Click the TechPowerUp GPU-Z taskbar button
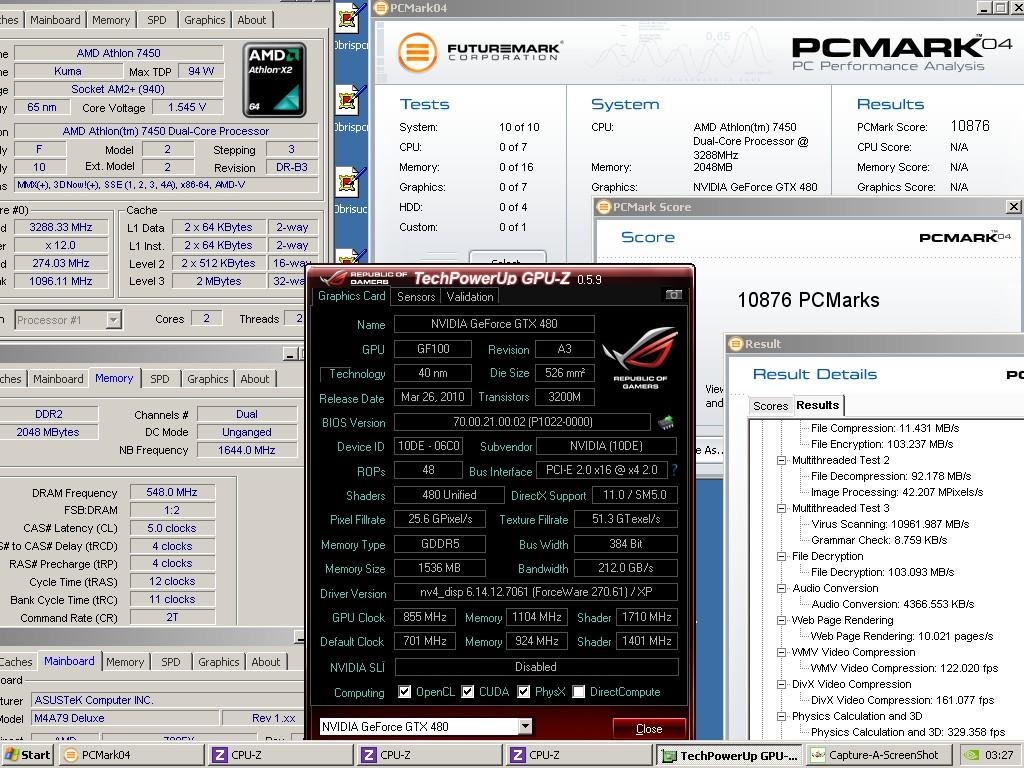Image resolution: width=1024 pixels, height=768 pixels. 730,756
